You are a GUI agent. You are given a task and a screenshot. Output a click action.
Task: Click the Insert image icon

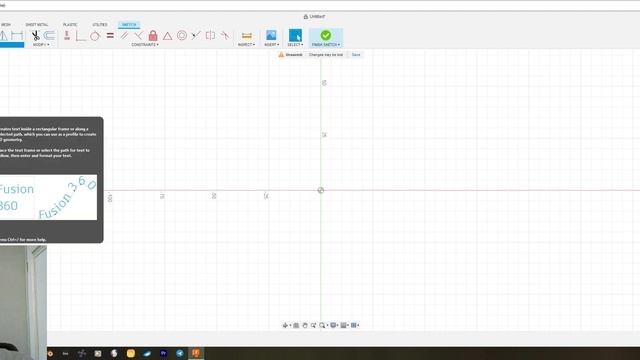(271, 36)
